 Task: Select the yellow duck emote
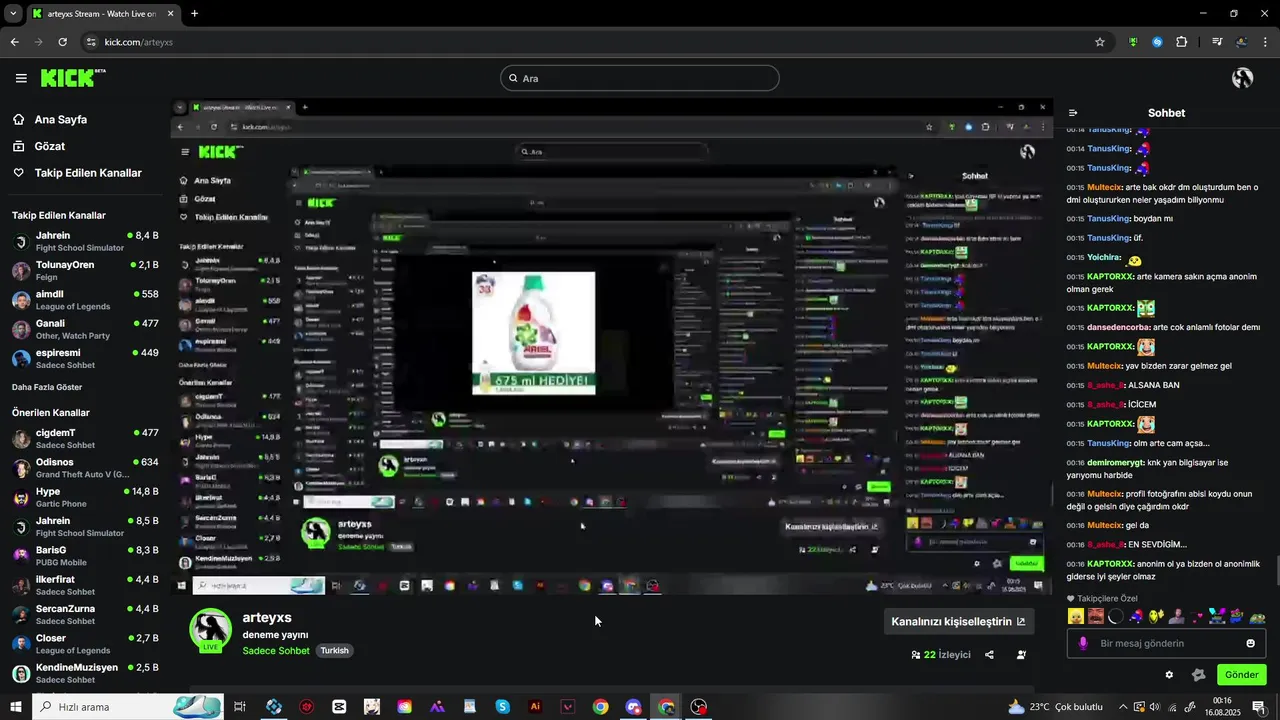coord(1075,617)
